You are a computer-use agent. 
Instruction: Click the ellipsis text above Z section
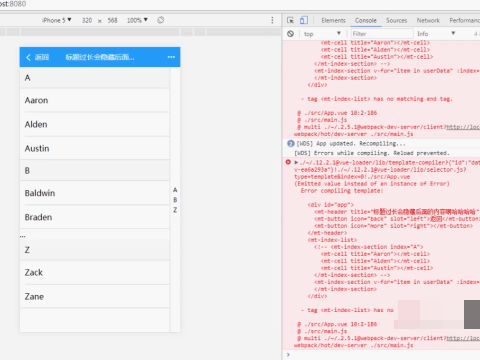tap(23, 235)
